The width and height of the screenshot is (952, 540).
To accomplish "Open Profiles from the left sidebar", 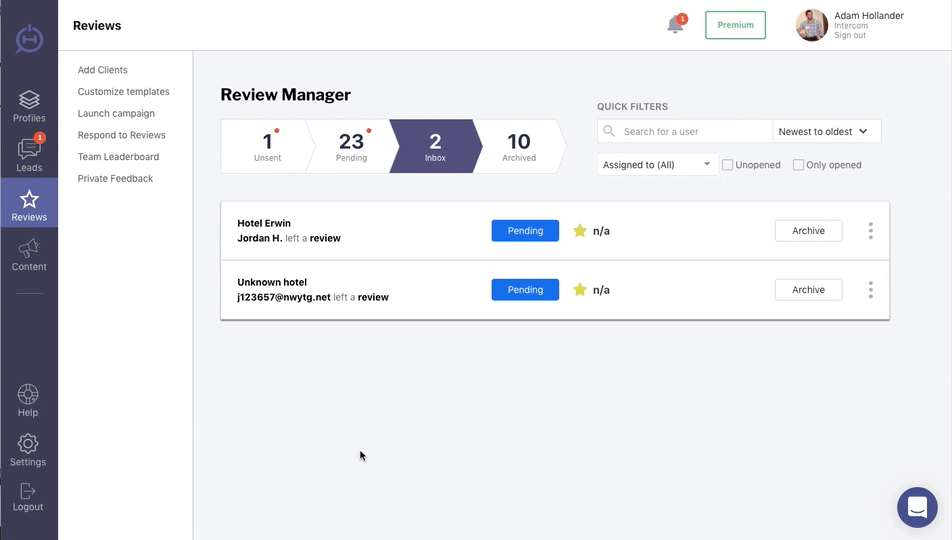I will tap(29, 106).
